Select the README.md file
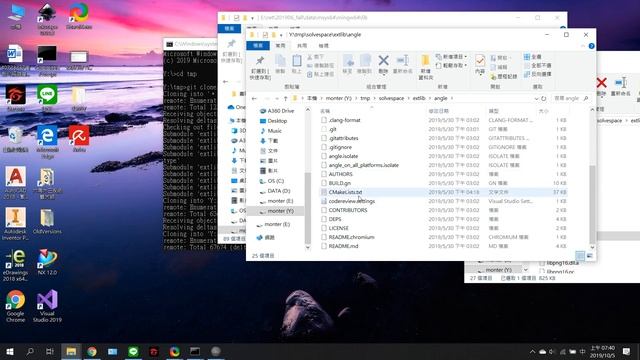 (343, 246)
